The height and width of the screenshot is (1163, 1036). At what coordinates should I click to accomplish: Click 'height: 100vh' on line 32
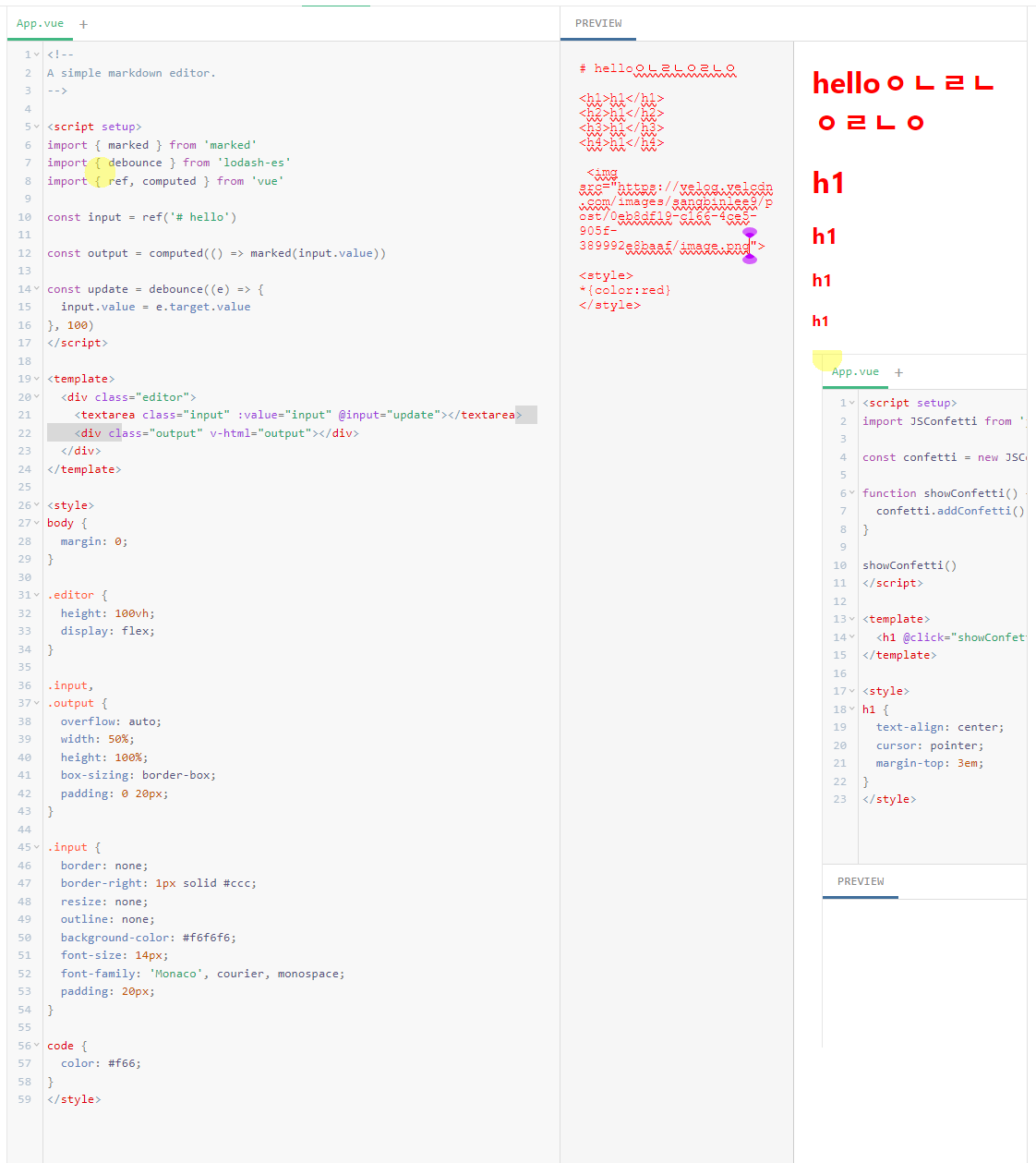click(x=107, y=613)
